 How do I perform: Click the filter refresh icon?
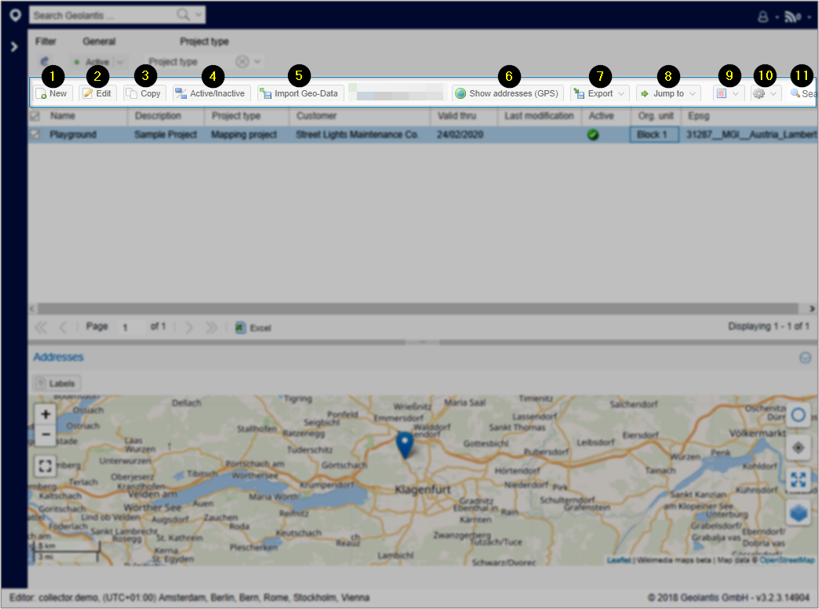[x=45, y=62]
